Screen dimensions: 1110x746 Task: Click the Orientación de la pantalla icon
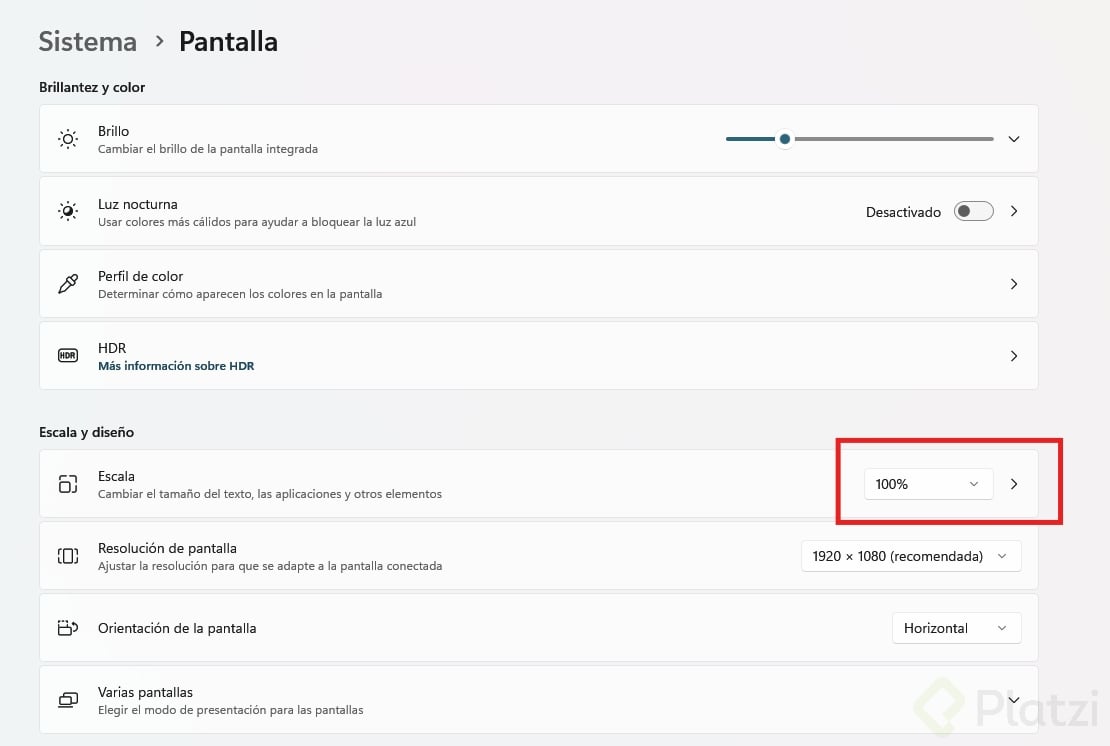point(68,628)
